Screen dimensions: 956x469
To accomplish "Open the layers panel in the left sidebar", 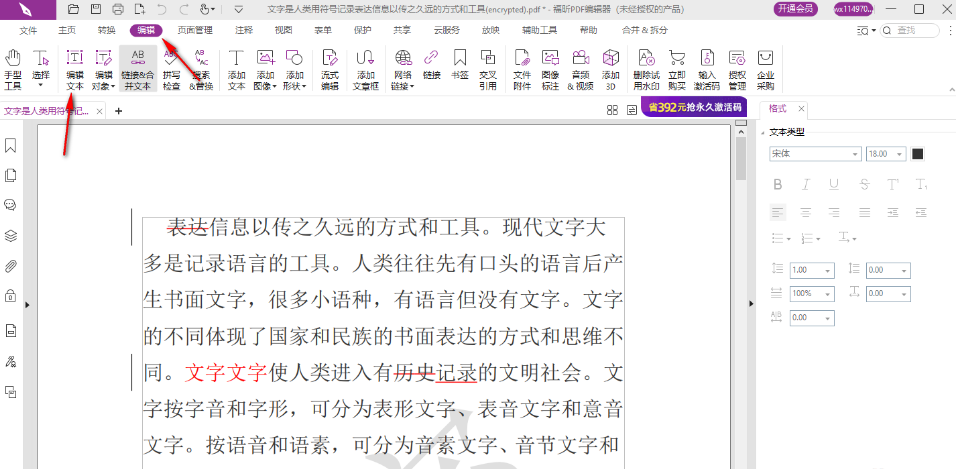I will pyautogui.click(x=10, y=236).
